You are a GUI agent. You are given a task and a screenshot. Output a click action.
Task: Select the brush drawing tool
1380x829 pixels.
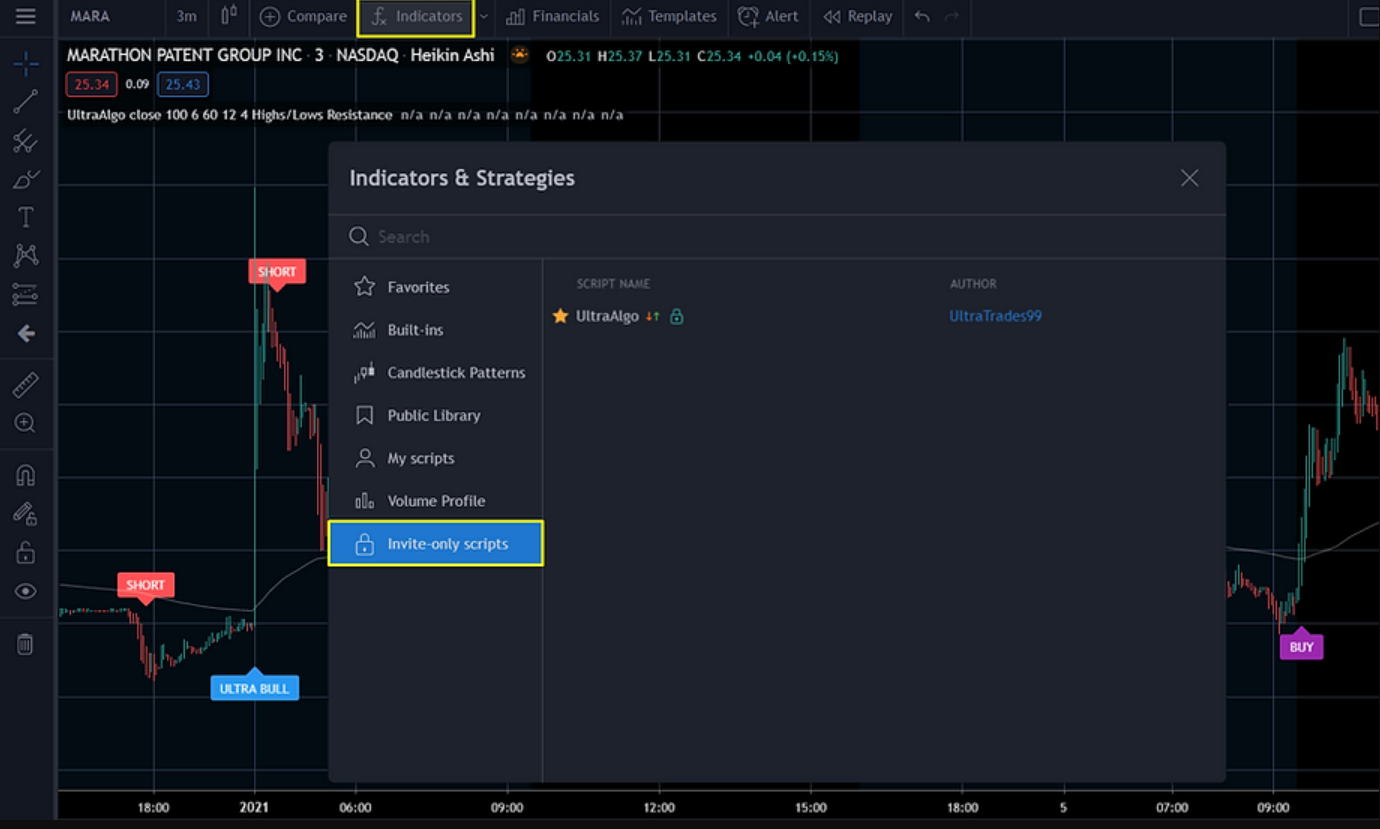pyautogui.click(x=26, y=180)
